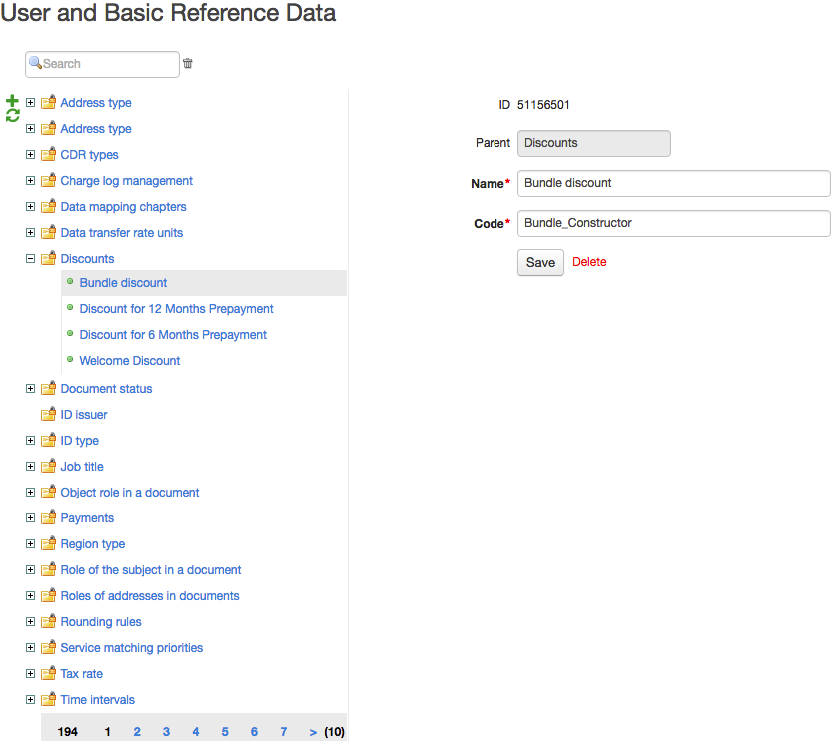Click the magnifier icon in search box

pos(35,63)
